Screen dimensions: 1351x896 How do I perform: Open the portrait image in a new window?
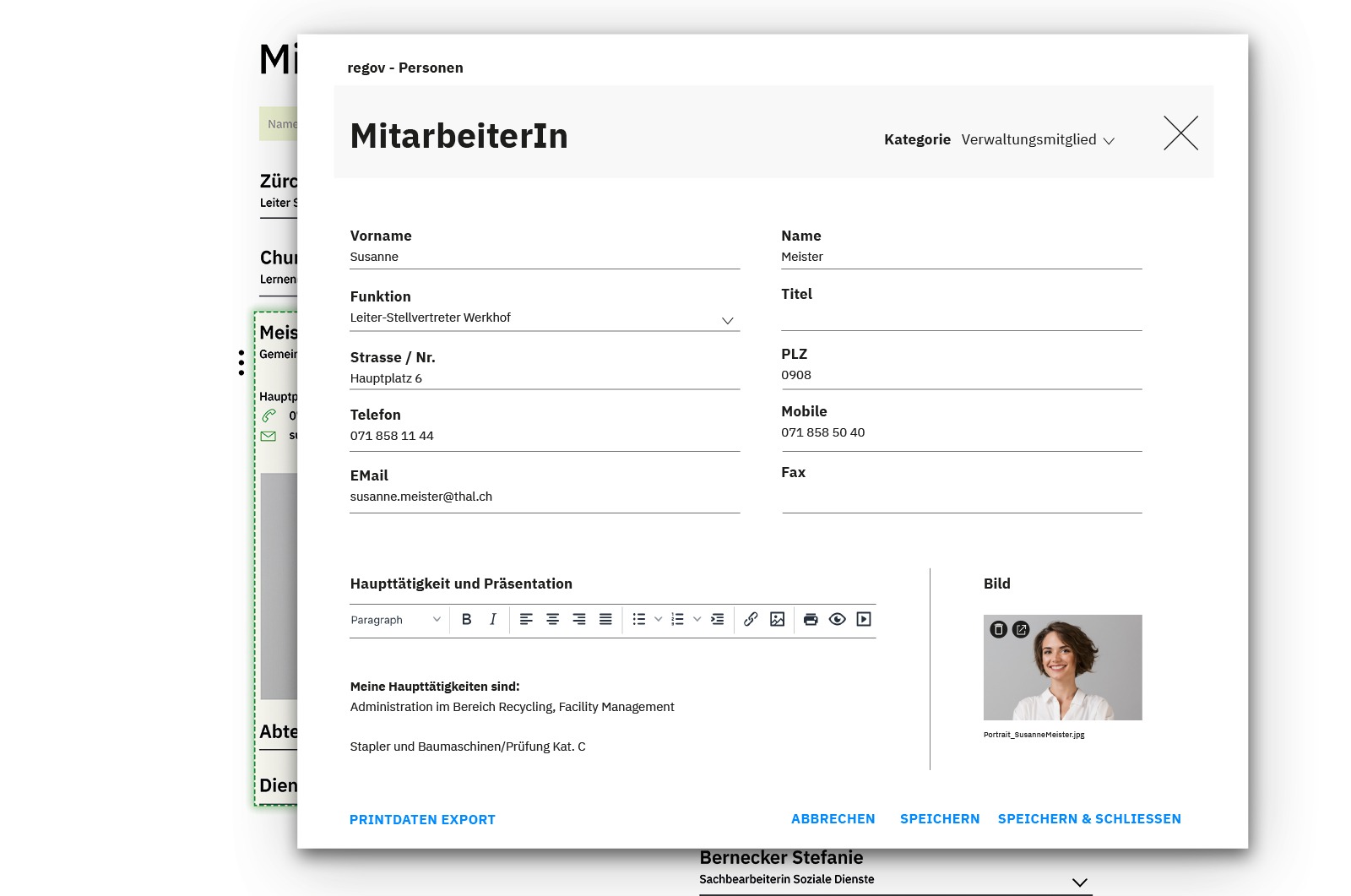1020,627
